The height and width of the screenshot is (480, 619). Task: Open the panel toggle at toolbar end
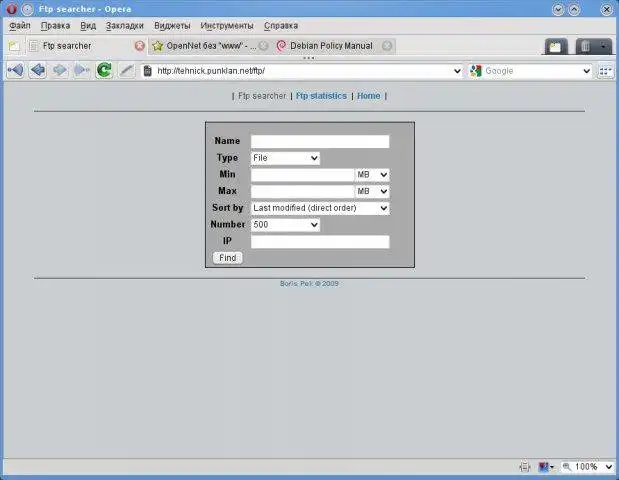point(605,71)
